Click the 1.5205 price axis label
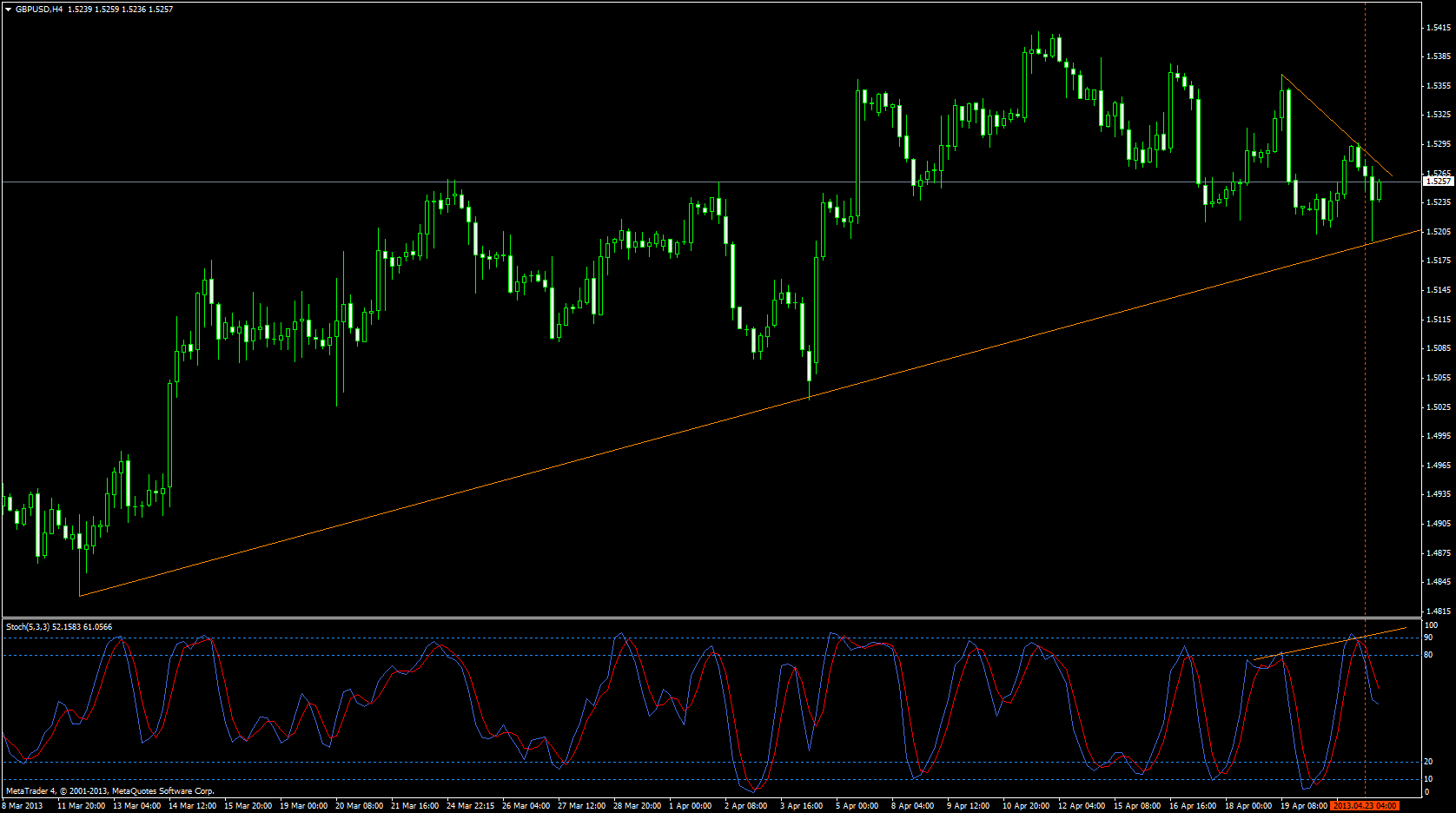The width and height of the screenshot is (1456, 813). click(1438, 232)
